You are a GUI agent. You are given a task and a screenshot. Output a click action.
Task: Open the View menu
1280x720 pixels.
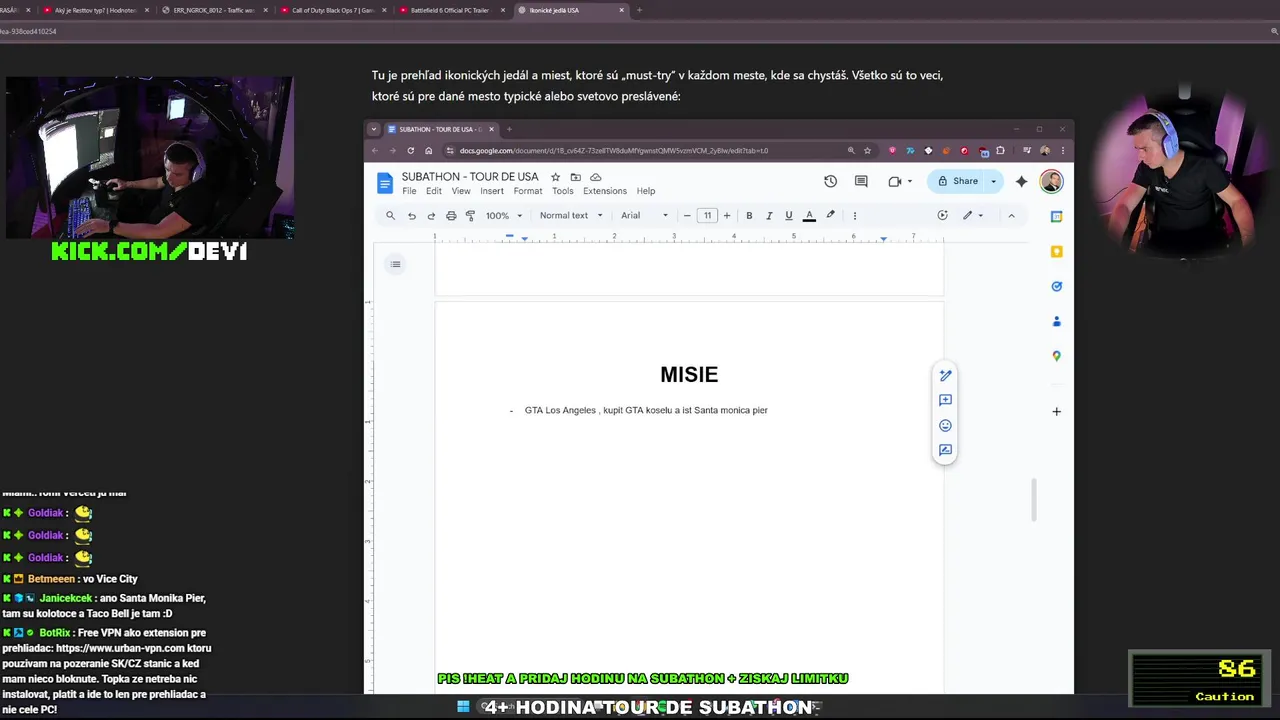461,191
